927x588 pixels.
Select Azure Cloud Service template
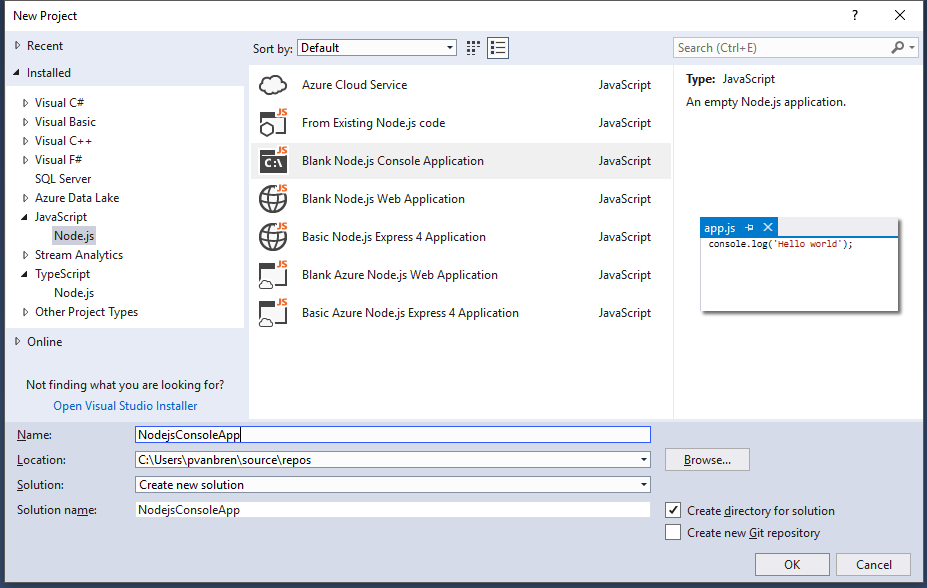point(461,85)
